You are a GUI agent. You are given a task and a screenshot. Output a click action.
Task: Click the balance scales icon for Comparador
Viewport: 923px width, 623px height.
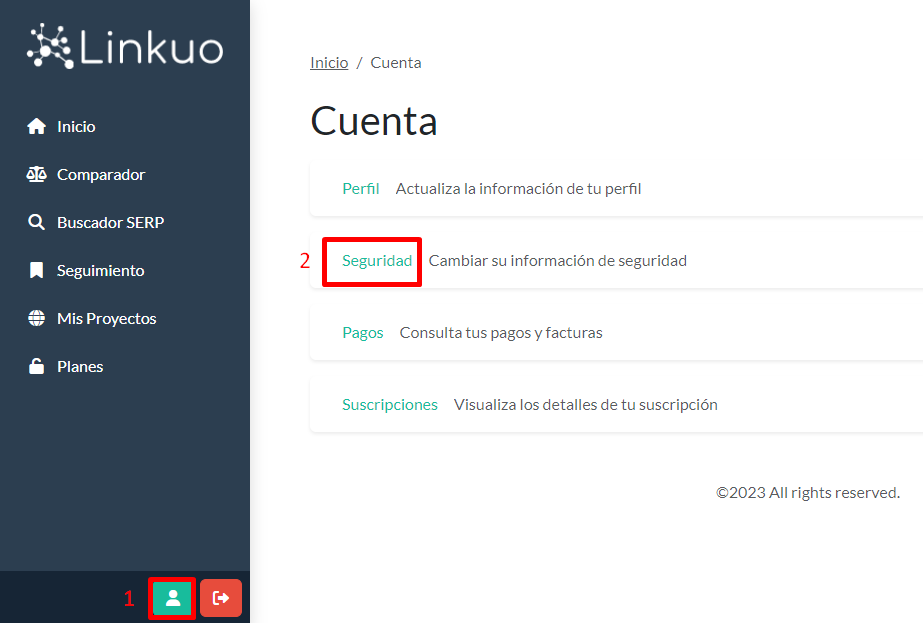[37, 174]
